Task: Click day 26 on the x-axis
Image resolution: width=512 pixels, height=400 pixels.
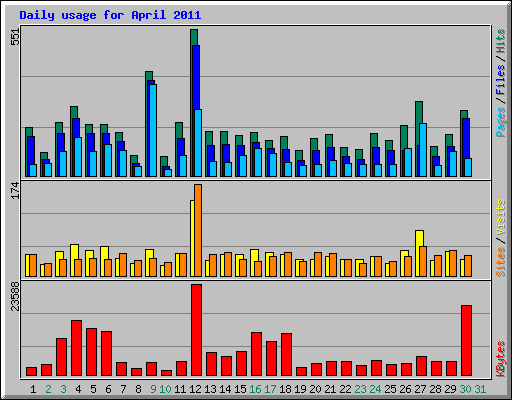Action: tap(405, 389)
